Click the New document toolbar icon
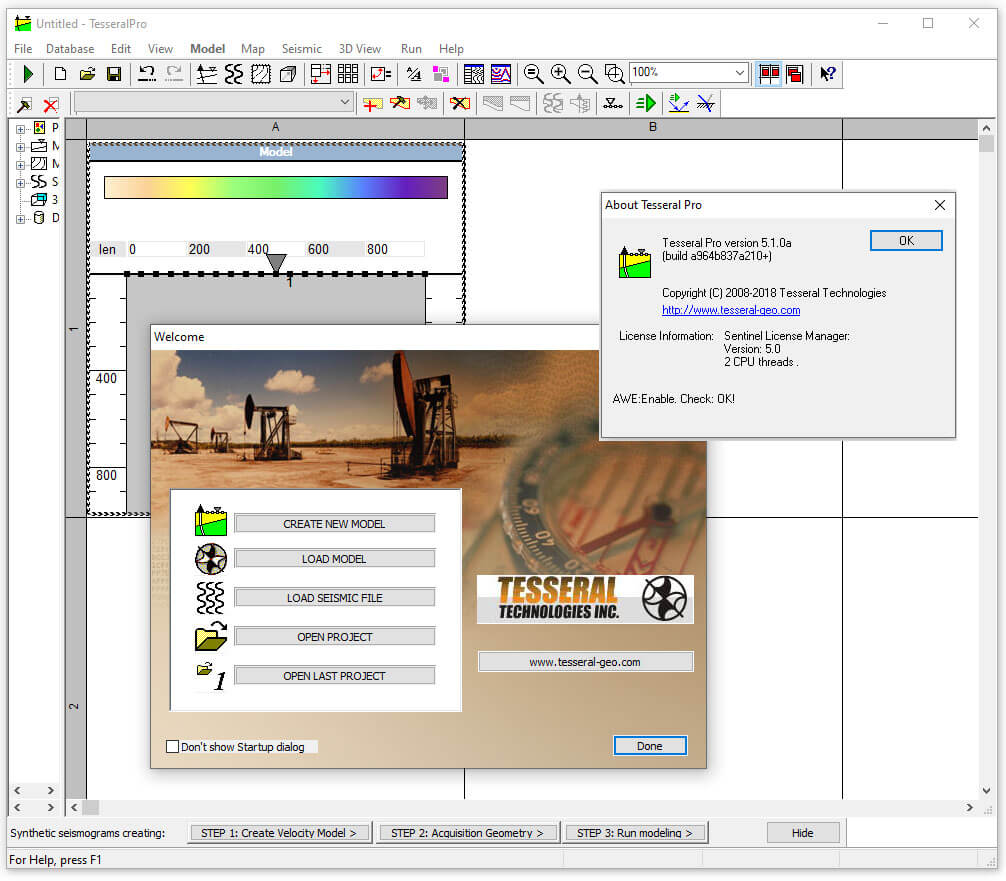1006x881 pixels. coord(60,73)
